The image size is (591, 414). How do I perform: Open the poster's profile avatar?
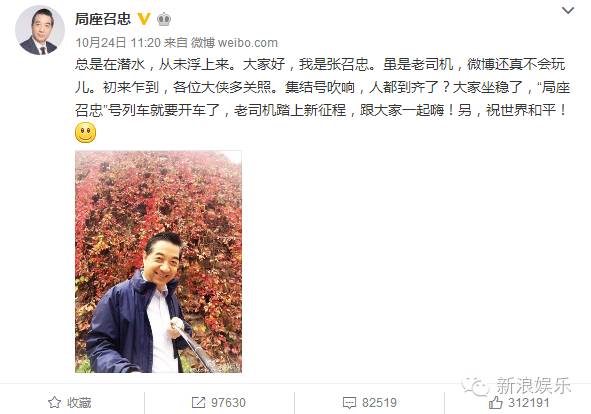[x=39, y=30]
